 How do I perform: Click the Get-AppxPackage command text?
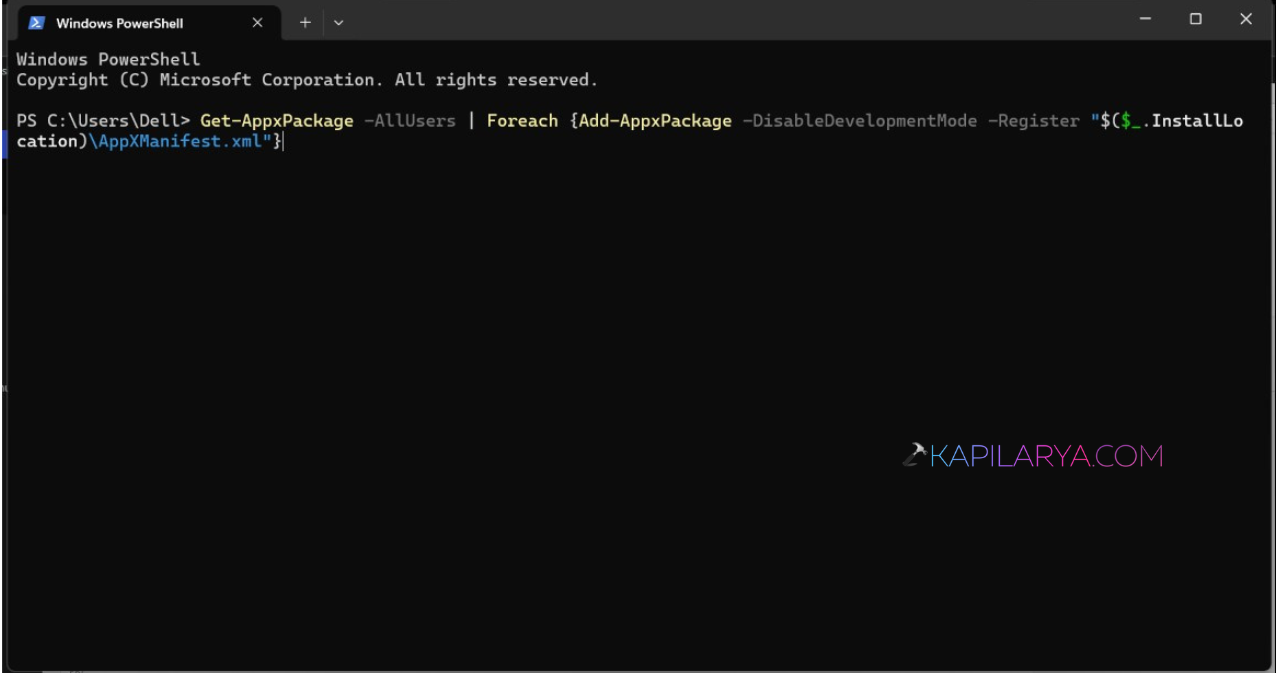click(x=277, y=121)
